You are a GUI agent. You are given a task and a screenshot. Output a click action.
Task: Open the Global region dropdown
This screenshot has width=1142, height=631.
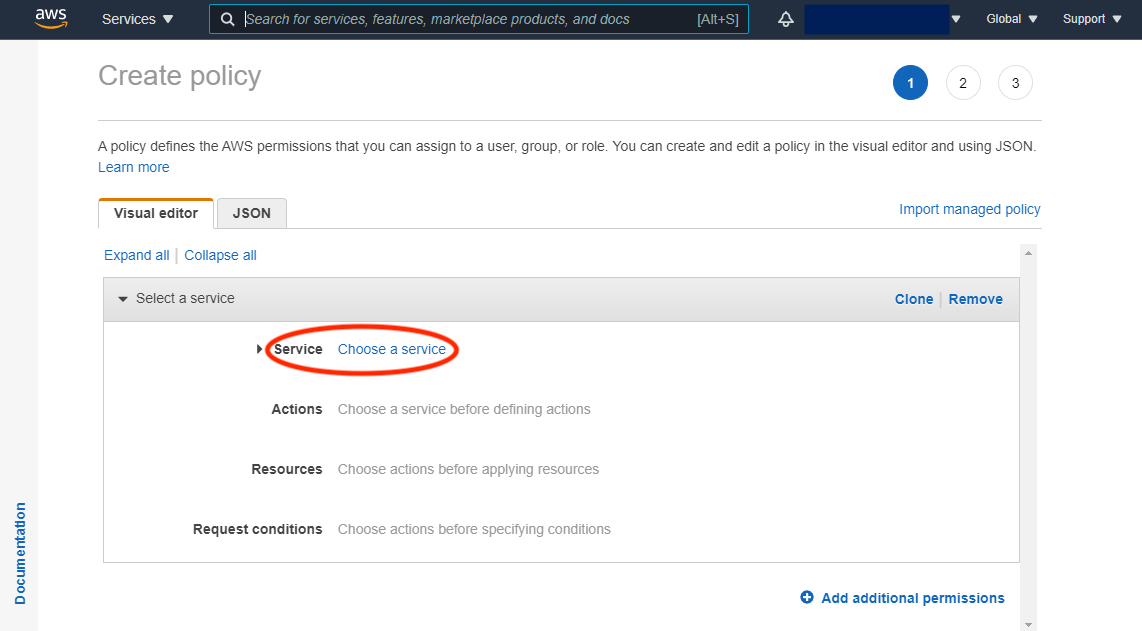pyautogui.click(x=1011, y=18)
